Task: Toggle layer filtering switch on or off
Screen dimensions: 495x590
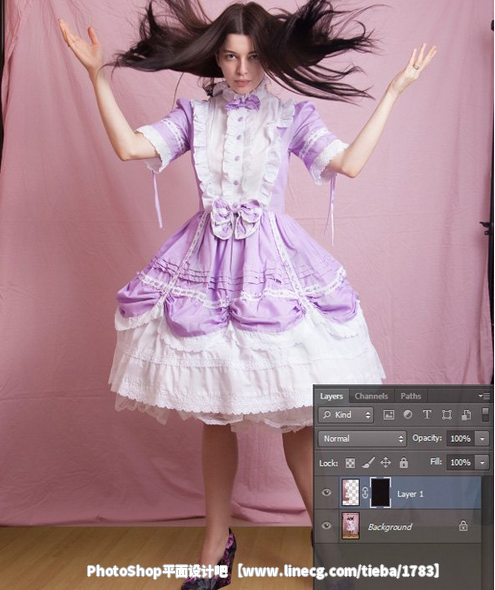Action: click(486, 414)
